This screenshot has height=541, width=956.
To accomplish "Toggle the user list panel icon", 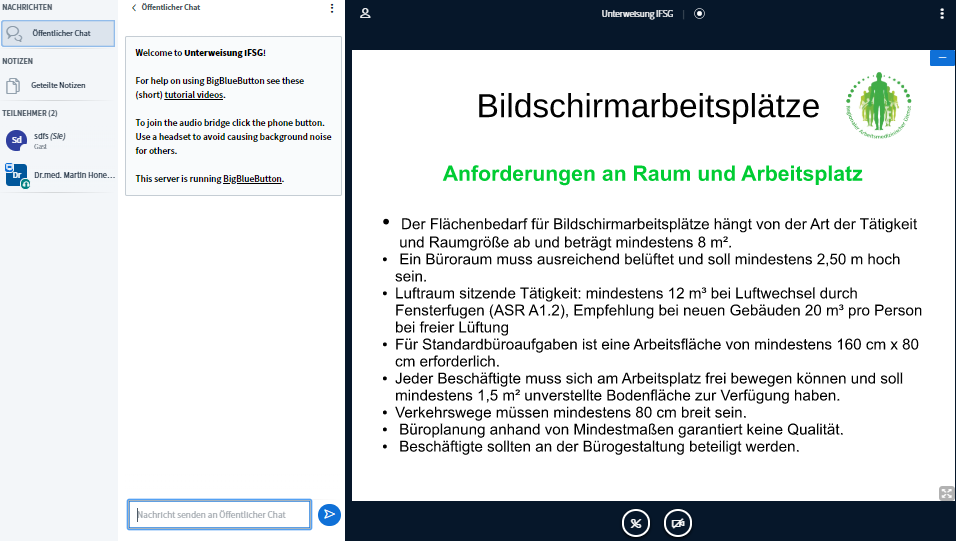I will coord(365,13).
